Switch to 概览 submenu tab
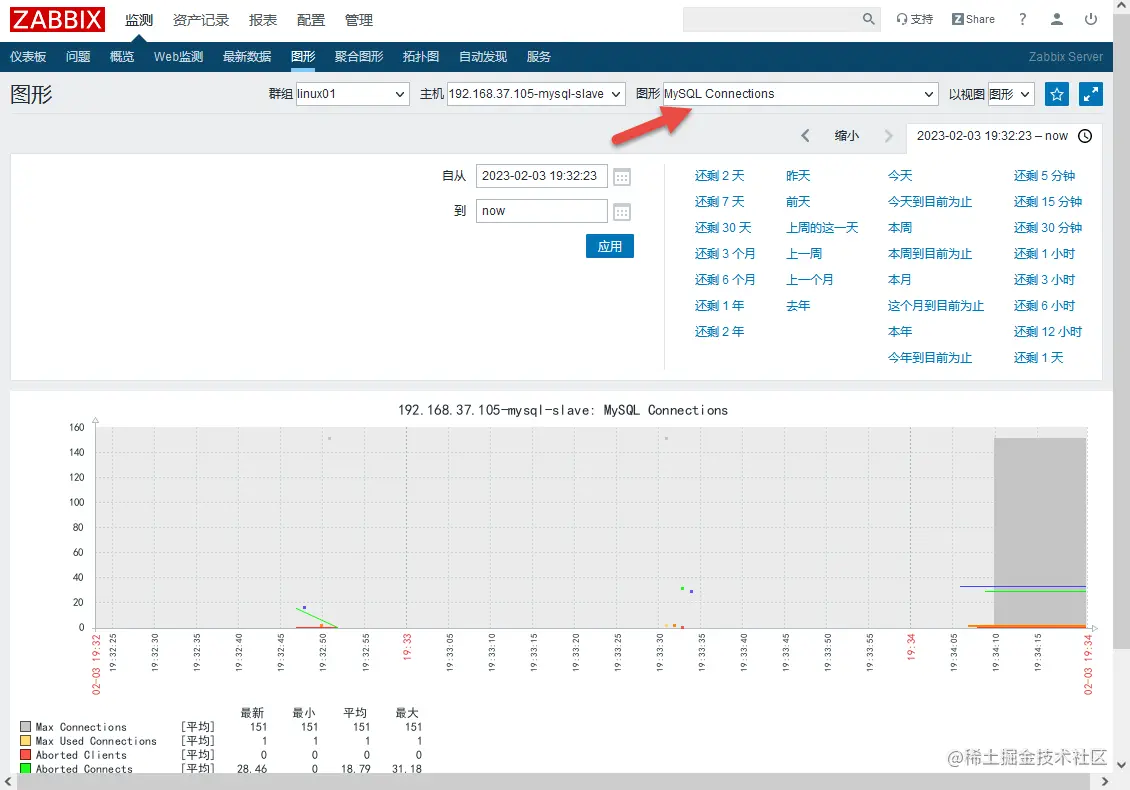Screen dimensions: 1130x790 (x=122, y=56)
